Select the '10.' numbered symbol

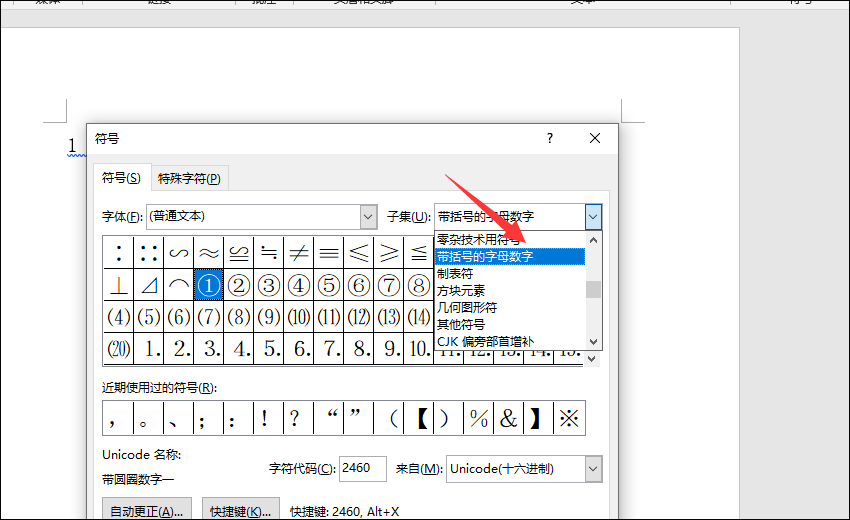pyautogui.click(x=418, y=349)
